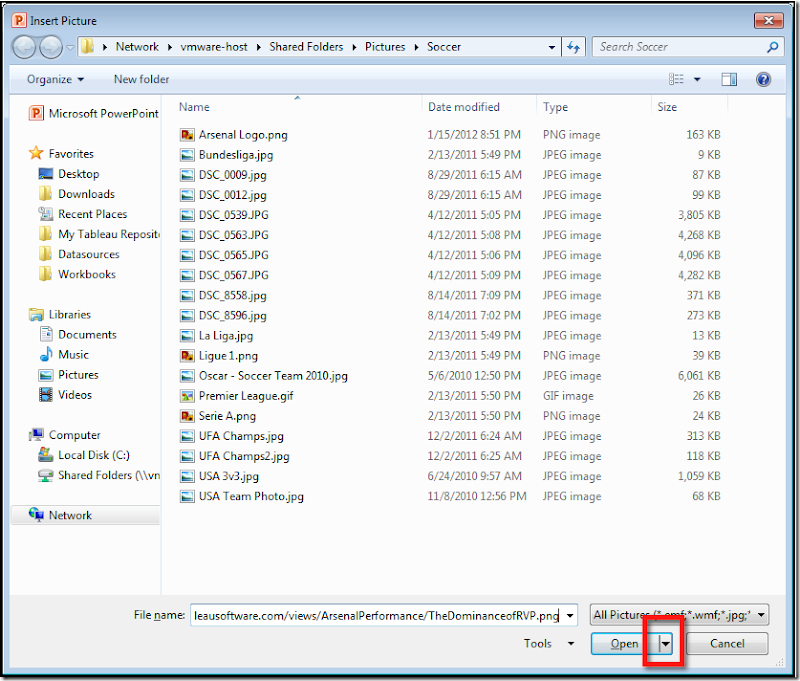
Task: Click the Favorites star icon
Action: (36, 153)
